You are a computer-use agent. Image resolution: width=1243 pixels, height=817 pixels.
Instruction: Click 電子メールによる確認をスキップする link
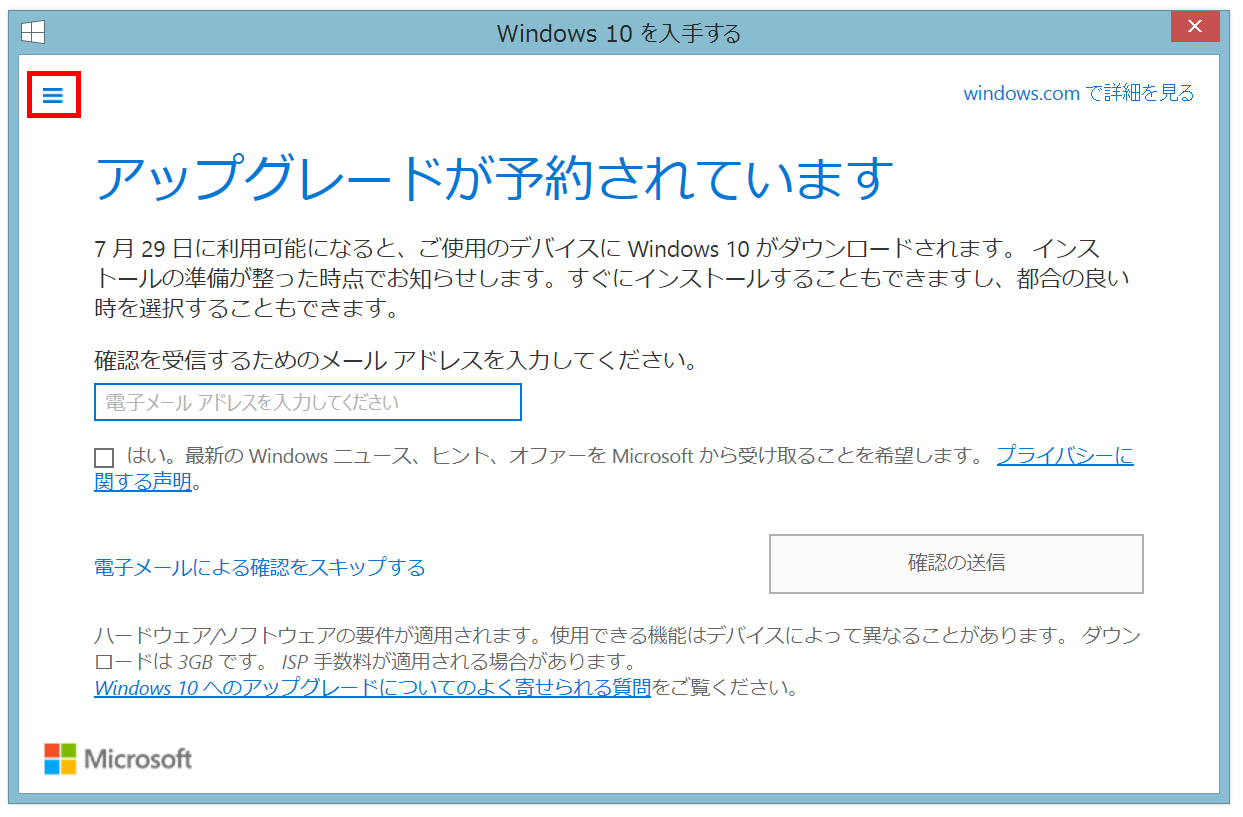(x=260, y=567)
